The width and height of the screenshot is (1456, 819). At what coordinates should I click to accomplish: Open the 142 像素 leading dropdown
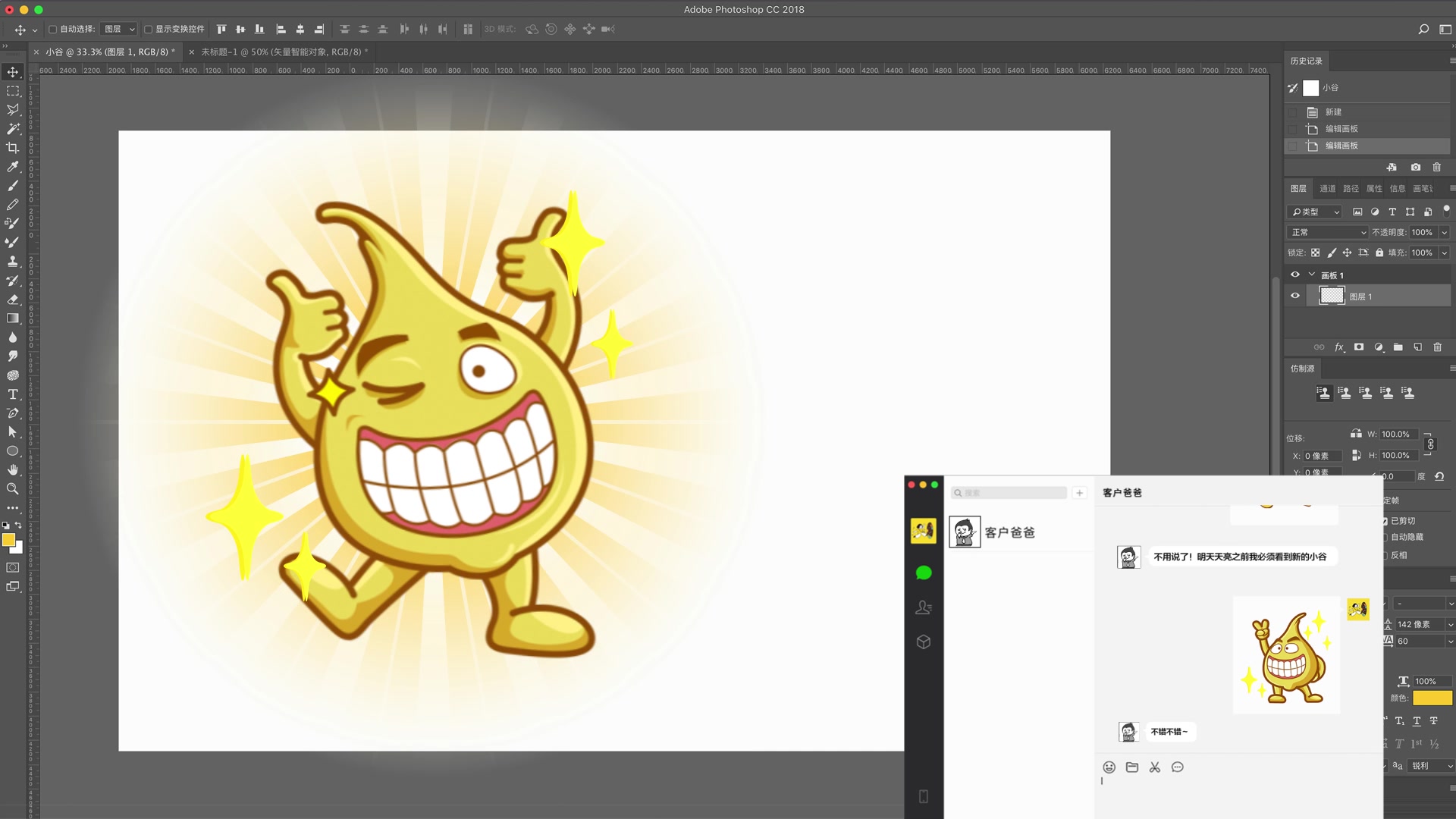1451,625
